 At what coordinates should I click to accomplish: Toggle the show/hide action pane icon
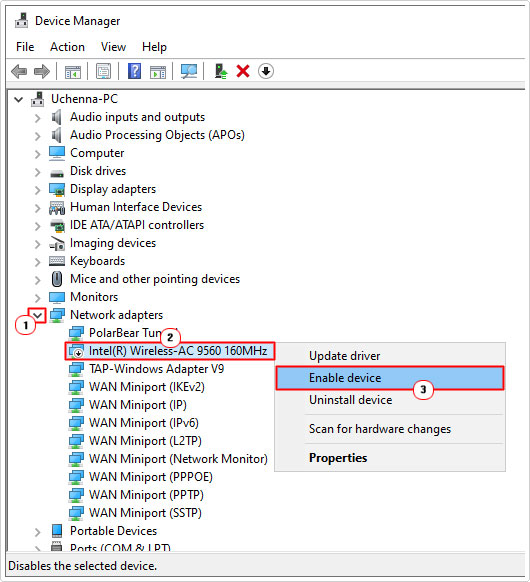158,71
